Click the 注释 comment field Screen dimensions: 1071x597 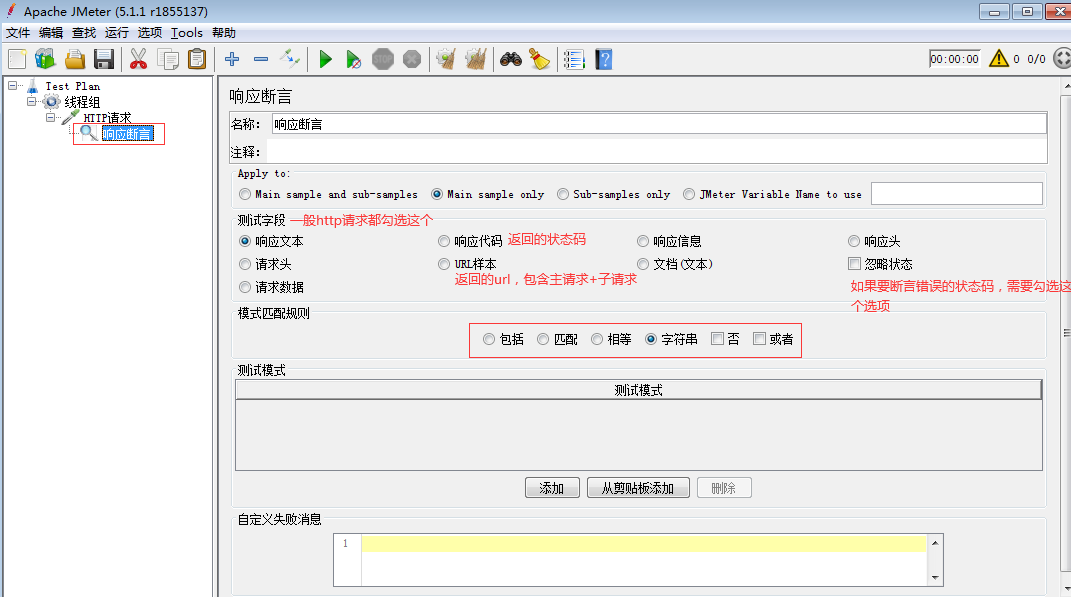(656, 152)
